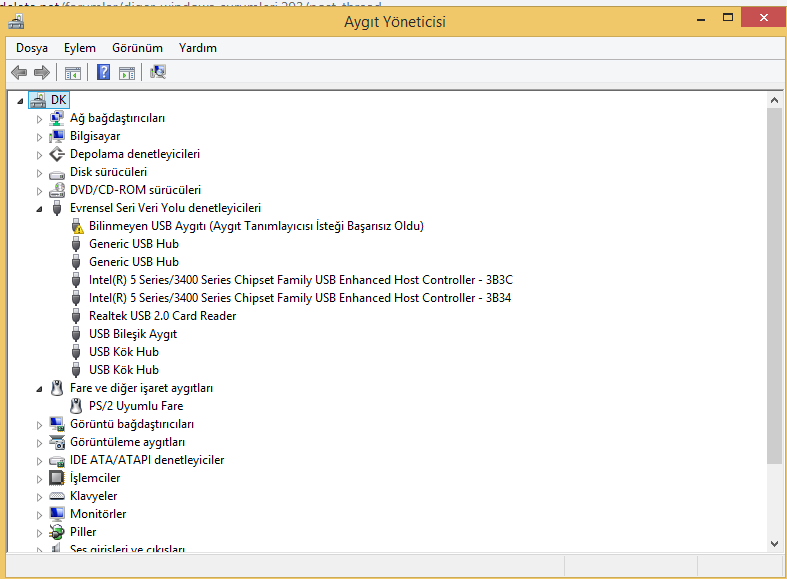Screen dimensions: 787x579
Task: Open the Dosya menu
Action: click(32, 48)
